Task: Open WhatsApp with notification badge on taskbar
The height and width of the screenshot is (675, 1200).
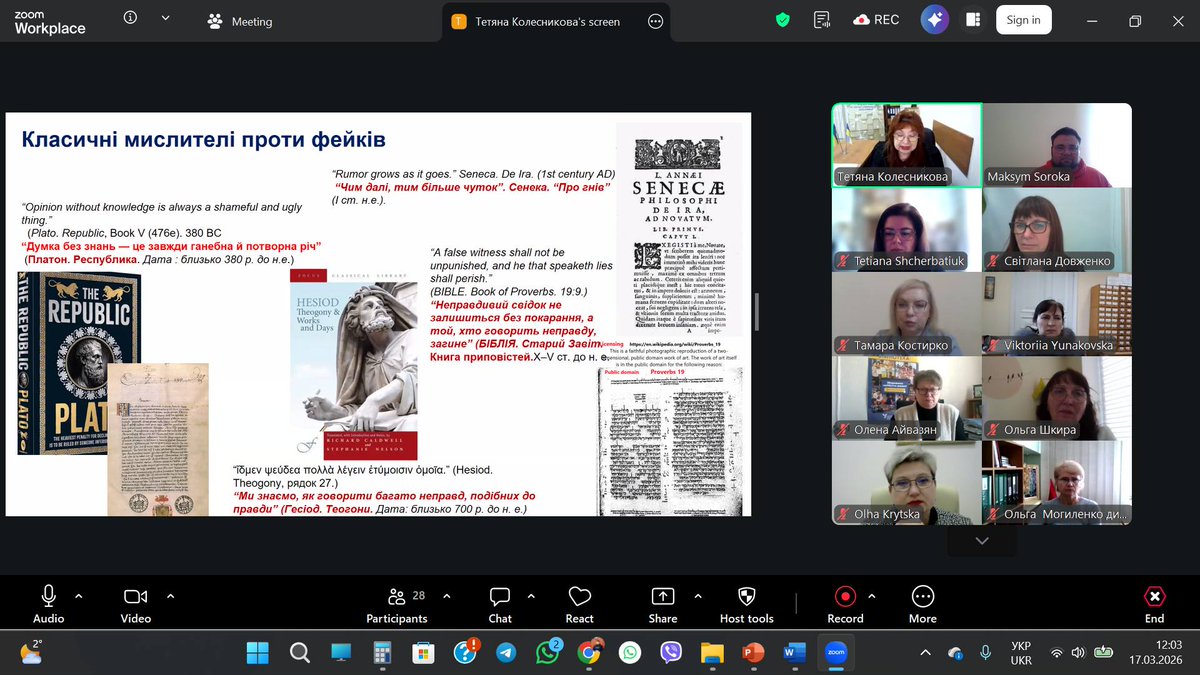Action: pos(547,653)
